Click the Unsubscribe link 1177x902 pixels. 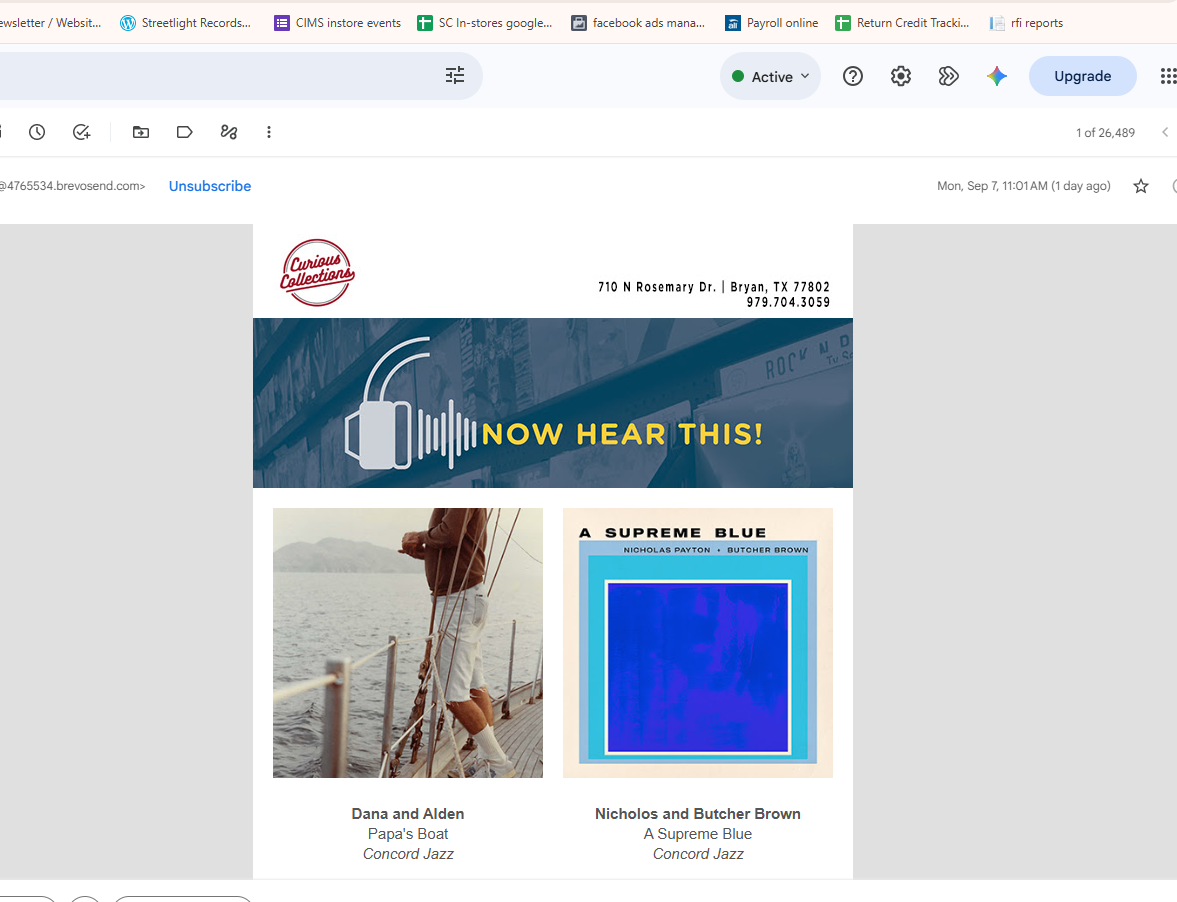[x=210, y=186]
